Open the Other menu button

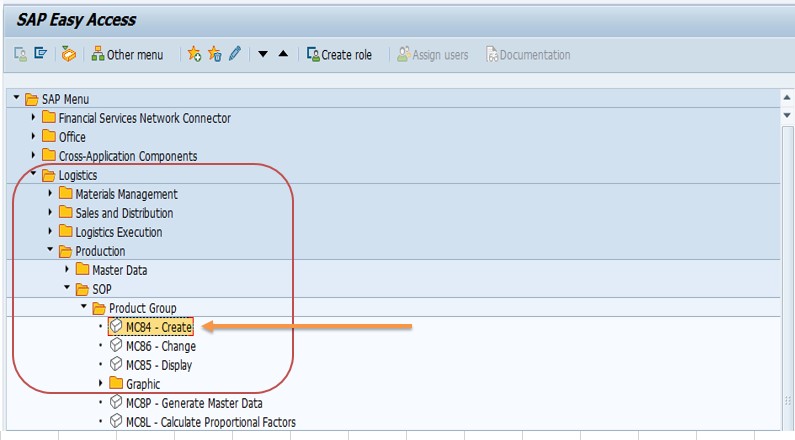point(127,54)
